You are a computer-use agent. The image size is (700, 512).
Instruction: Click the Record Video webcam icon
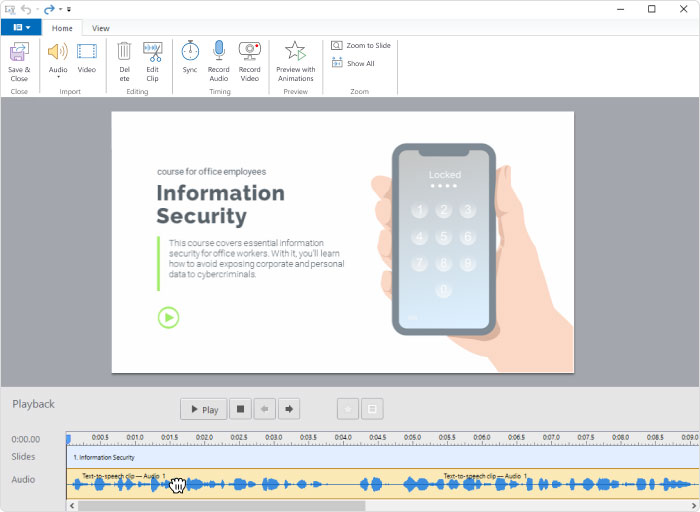(249, 51)
